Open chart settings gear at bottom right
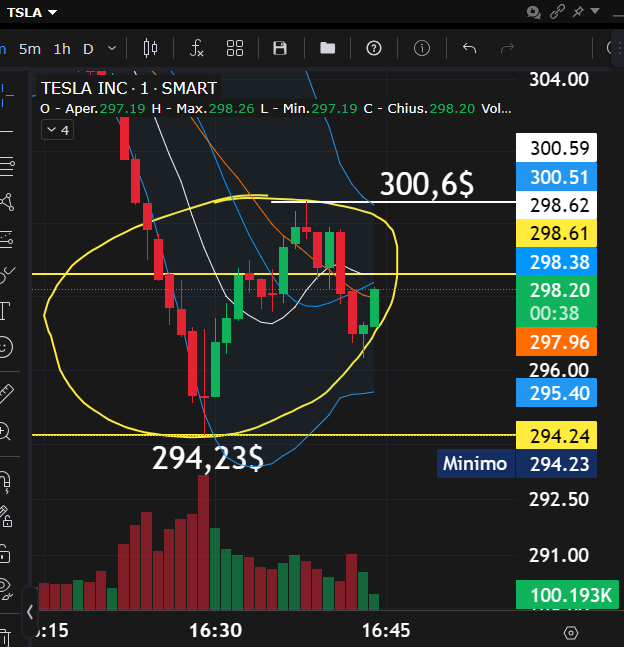Viewport: 624px width, 647px height. (571, 633)
